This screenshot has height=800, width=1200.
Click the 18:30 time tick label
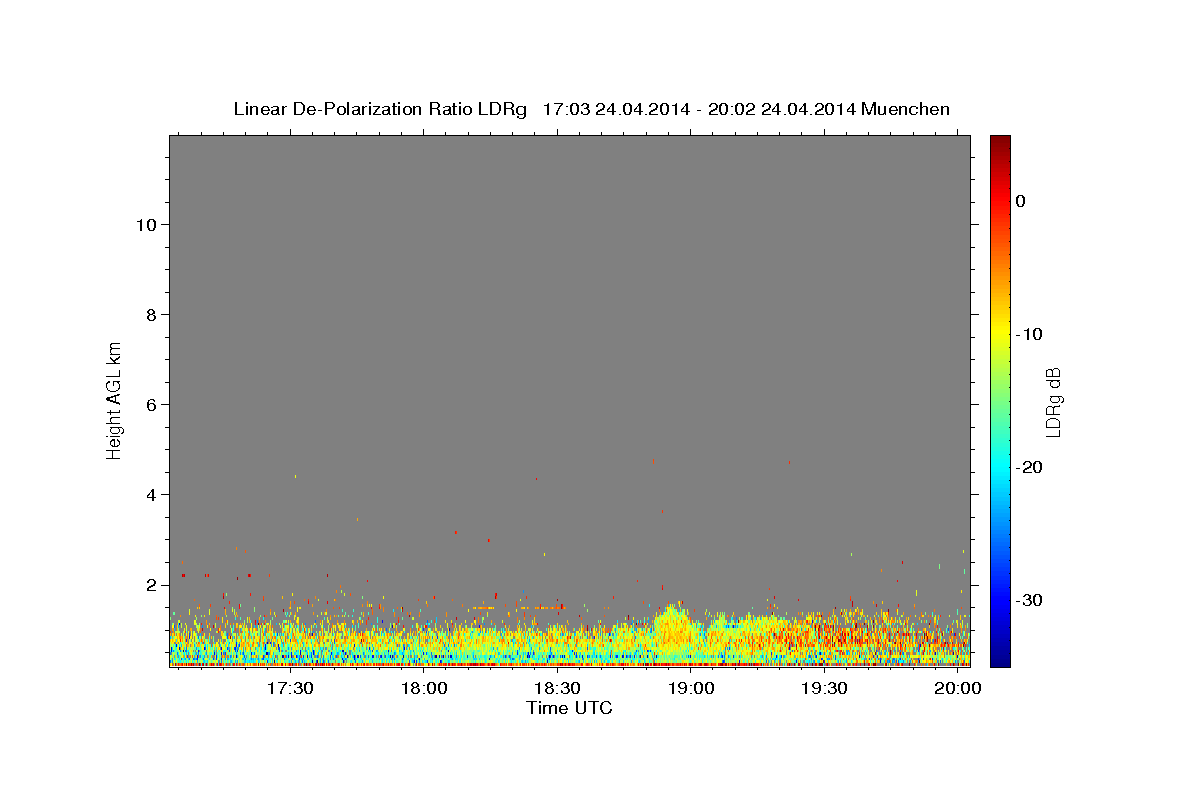558,689
